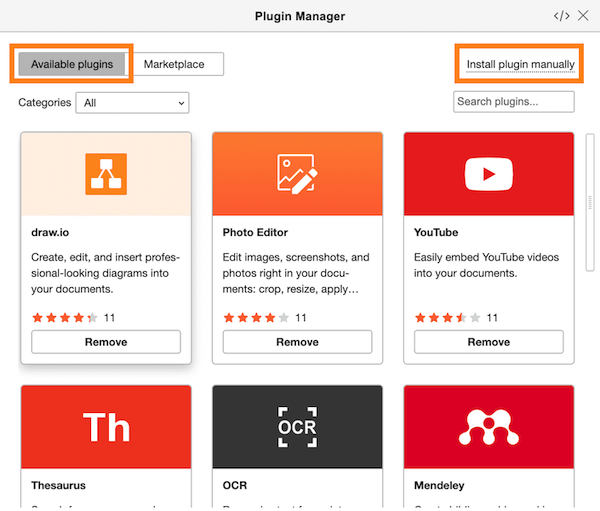Screen dimensions: 600x511
Task: Remove the YouTube plugin
Action: click(488, 342)
